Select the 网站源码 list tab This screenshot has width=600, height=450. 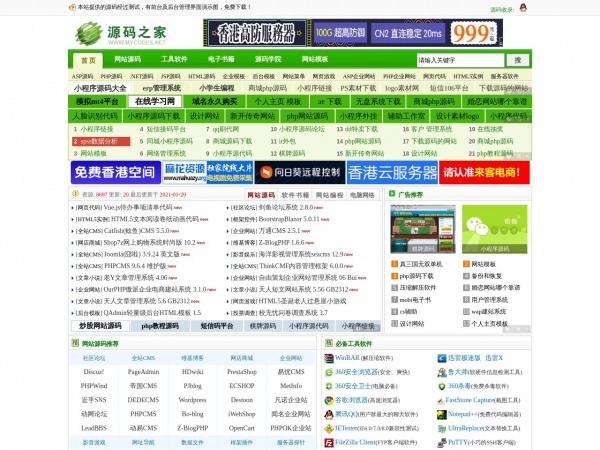tap(261, 195)
